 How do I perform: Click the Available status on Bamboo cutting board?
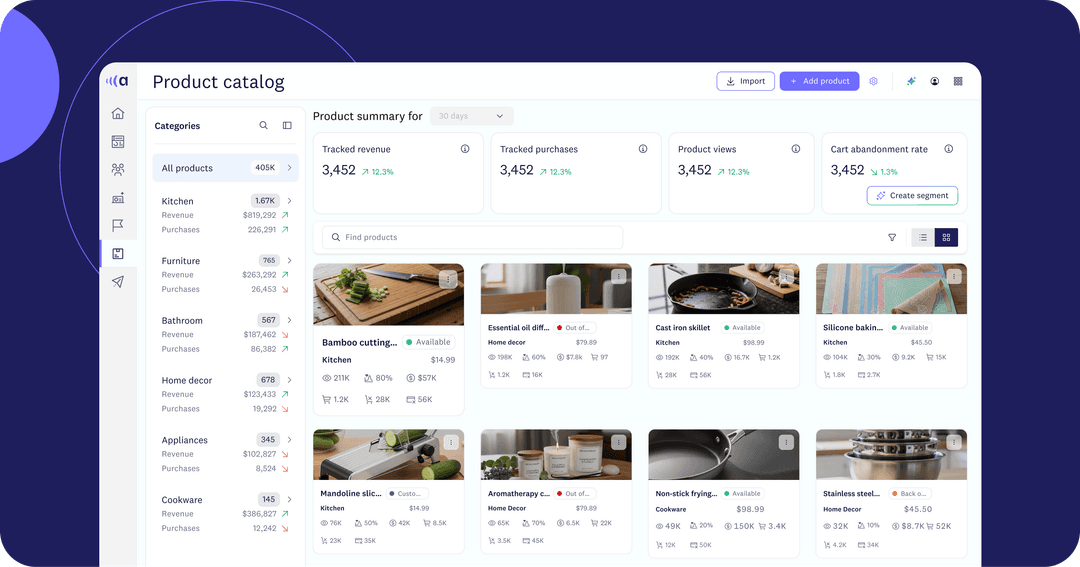tap(428, 342)
